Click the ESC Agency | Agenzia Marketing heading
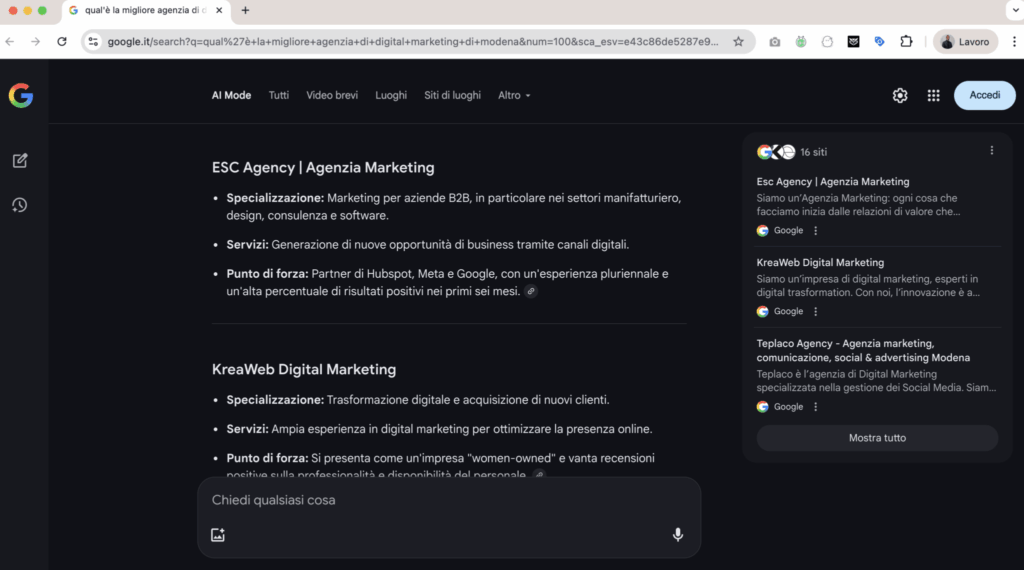Screen dimensions: 1024x570 (323, 168)
